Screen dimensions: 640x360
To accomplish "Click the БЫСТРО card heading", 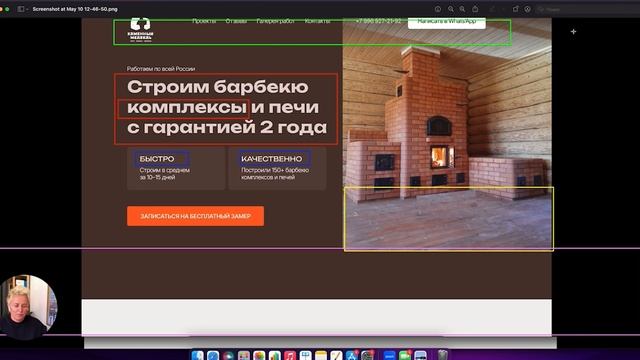I will click(x=157, y=159).
